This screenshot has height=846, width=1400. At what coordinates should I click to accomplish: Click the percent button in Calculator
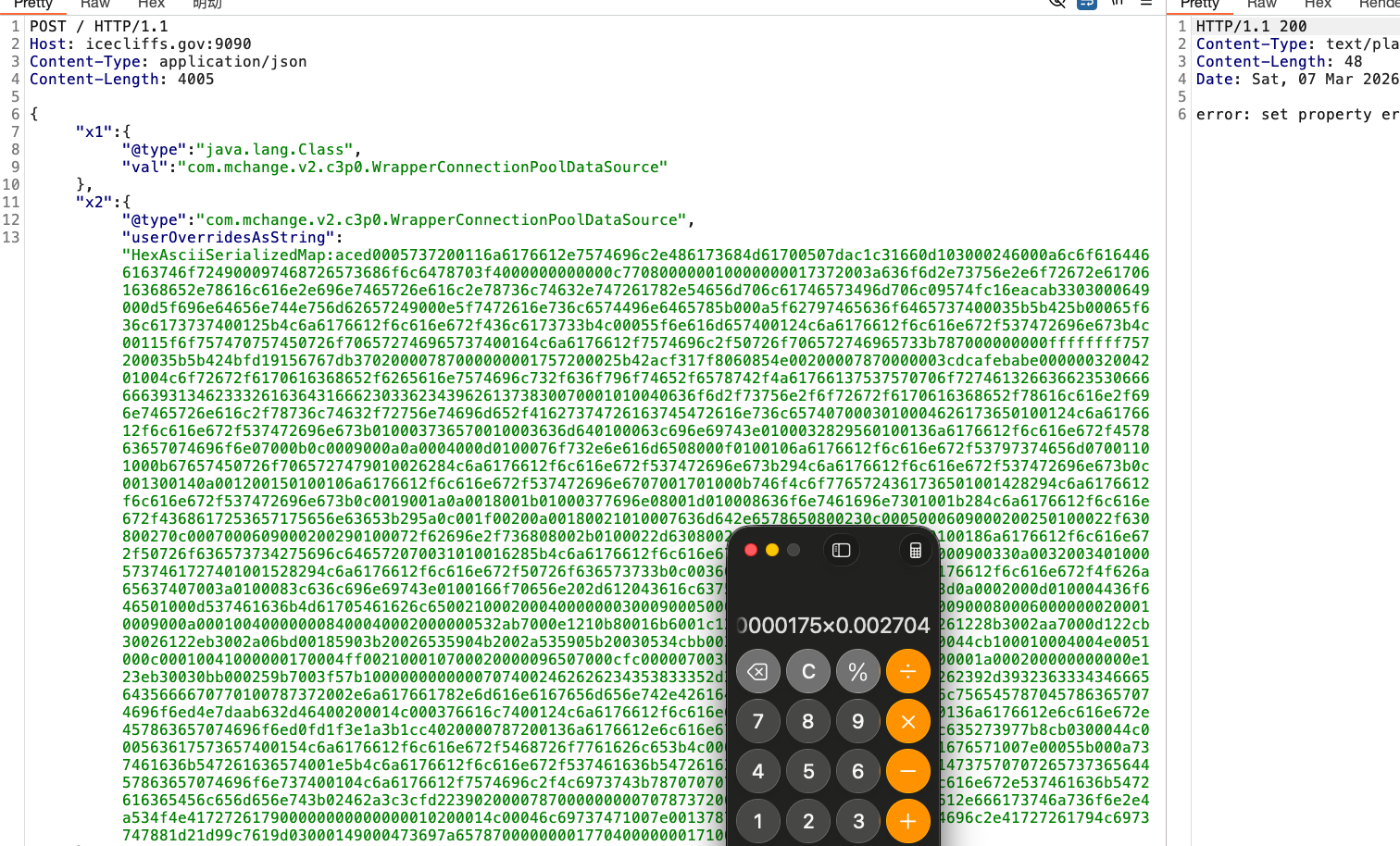click(x=857, y=671)
